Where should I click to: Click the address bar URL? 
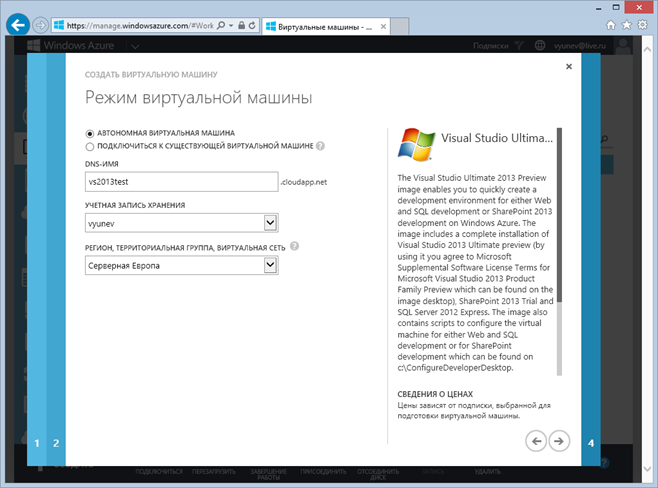point(140,26)
